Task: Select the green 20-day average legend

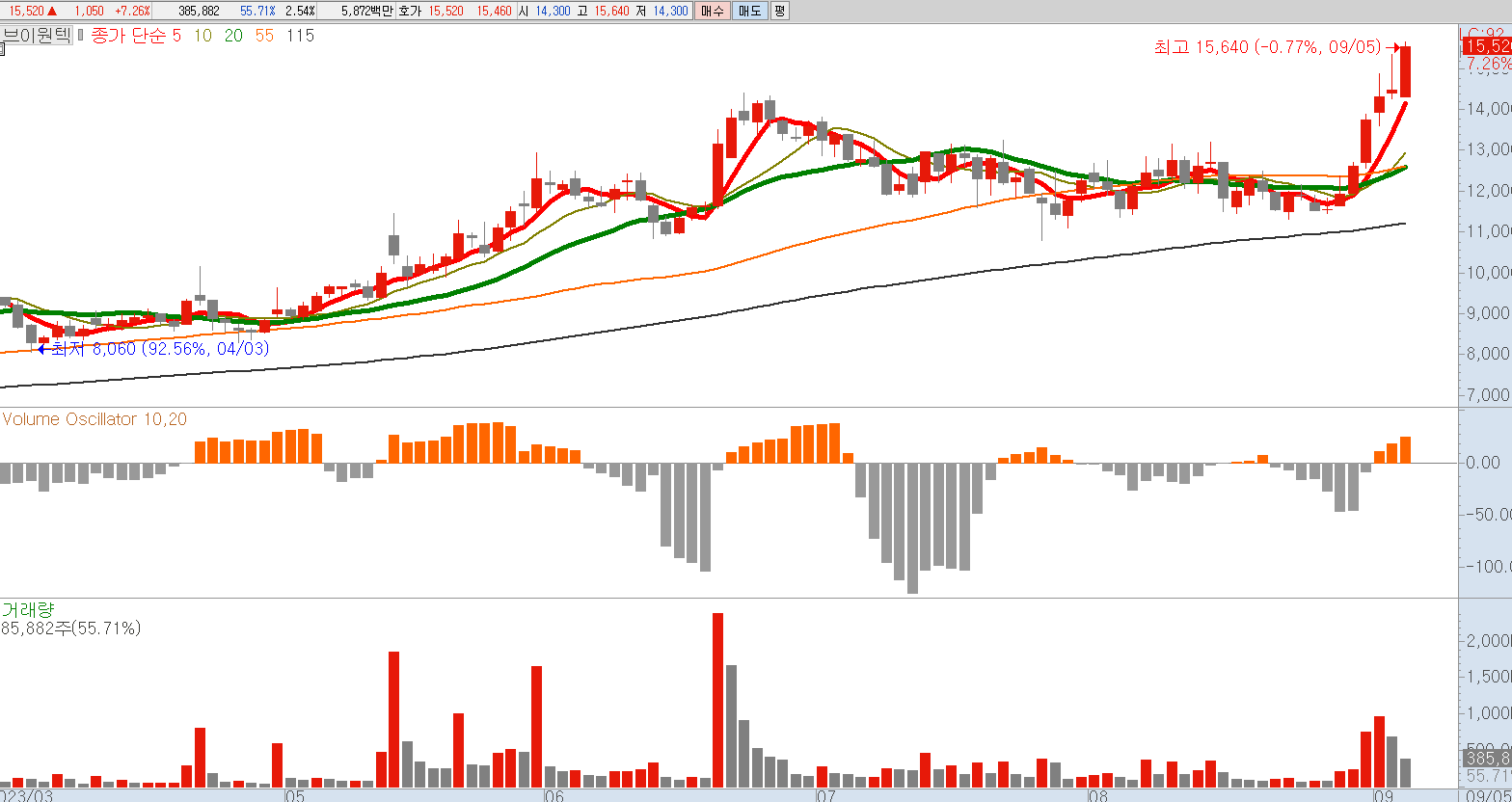Action: [x=233, y=36]
